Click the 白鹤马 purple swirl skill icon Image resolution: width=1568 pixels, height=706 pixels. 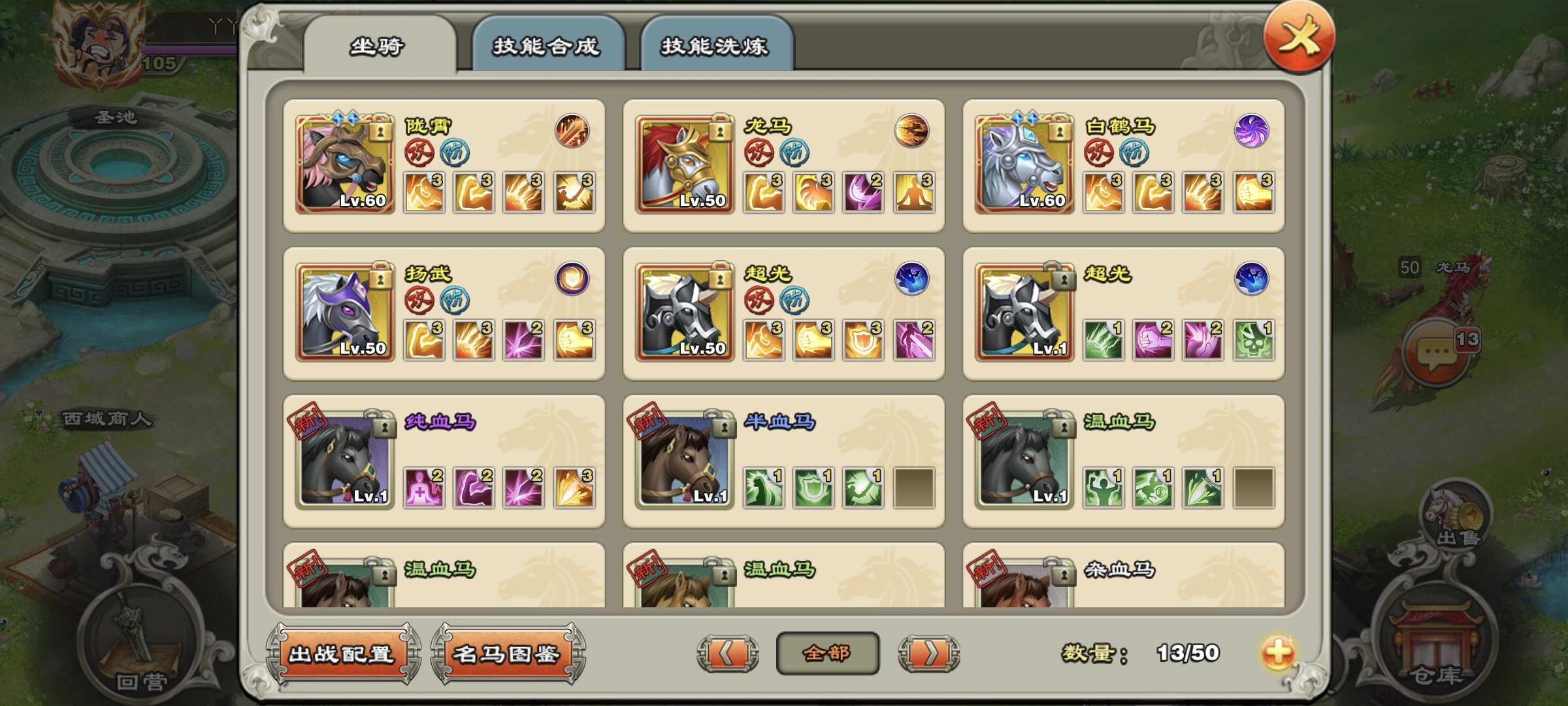coord(1251,131)
